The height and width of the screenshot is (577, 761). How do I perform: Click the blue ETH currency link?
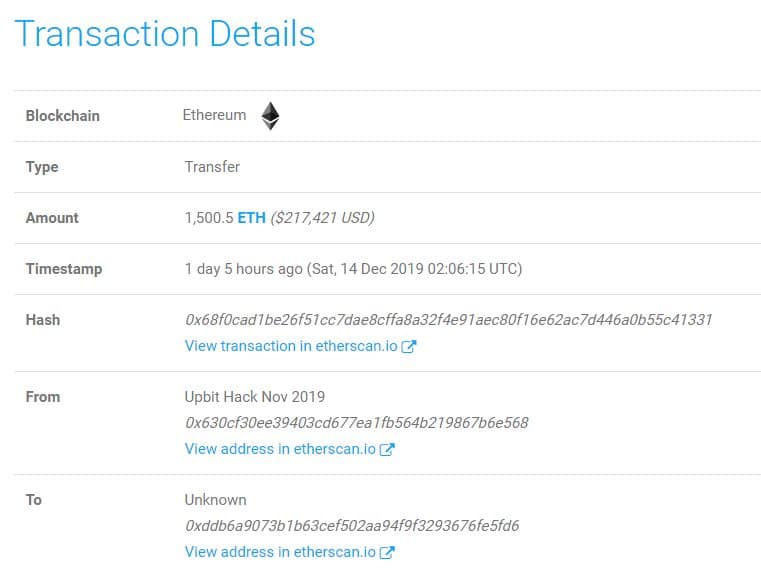point(251,217)
